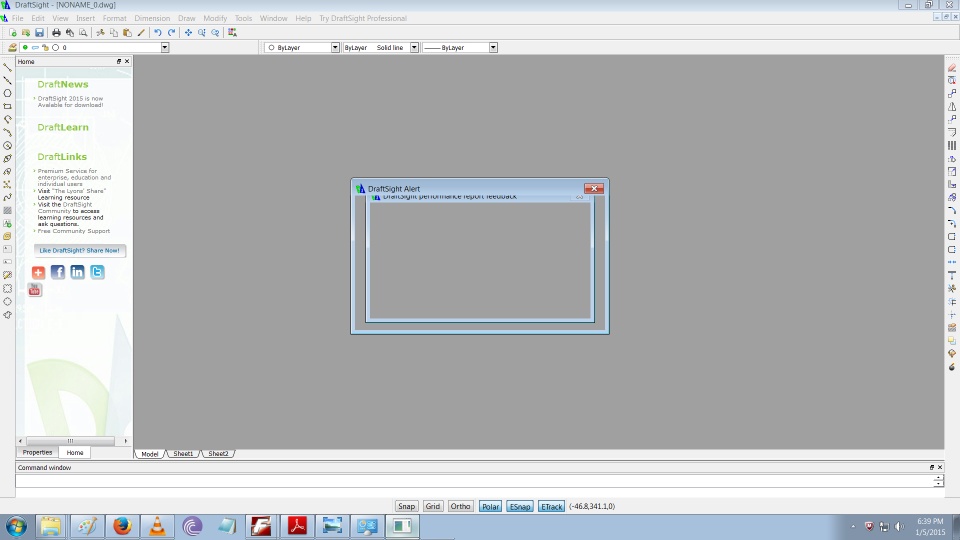Screen dimensions: 960x540
Task: Click Twitter share icon
Action: click(97, 272)
